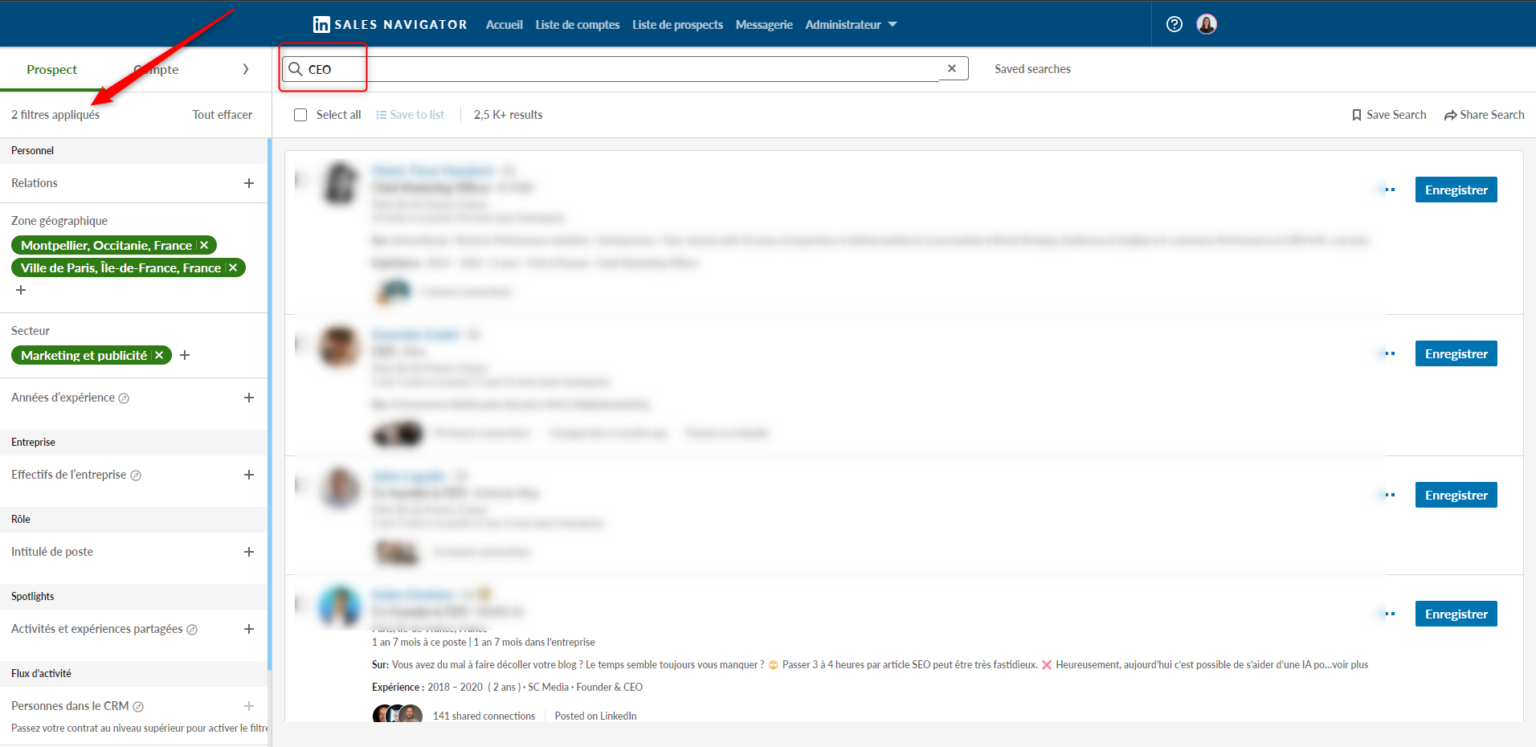
Task: Open Liste de prospects
Action: 677,24
